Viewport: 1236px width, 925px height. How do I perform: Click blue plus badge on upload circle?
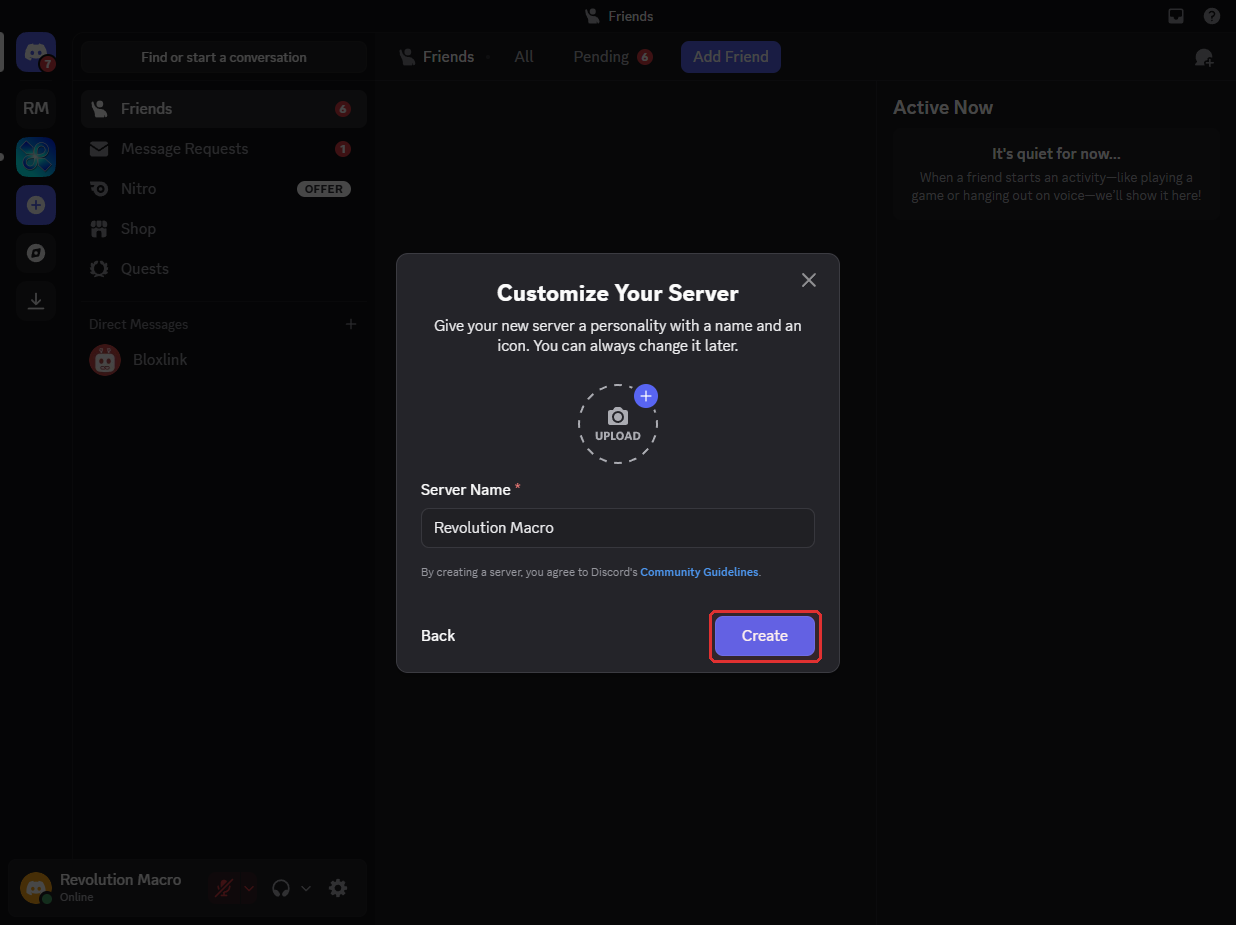pos(646,396)
